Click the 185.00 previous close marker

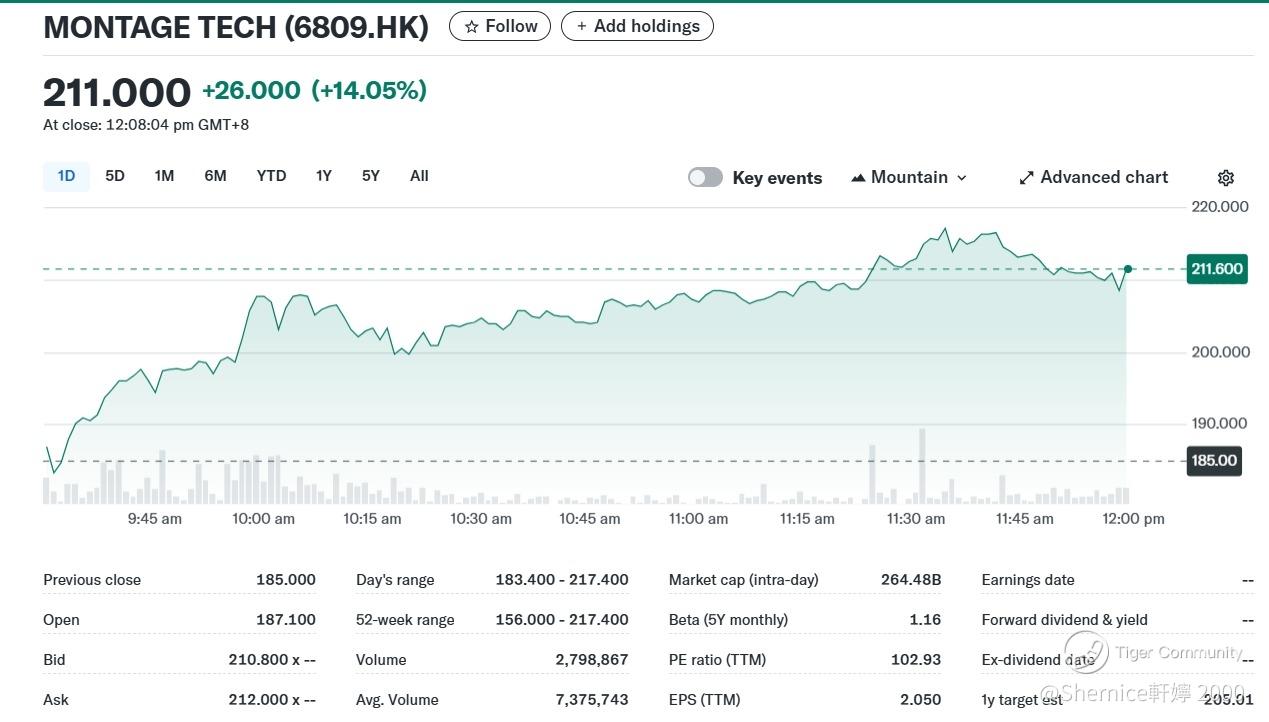[1214, 461]
